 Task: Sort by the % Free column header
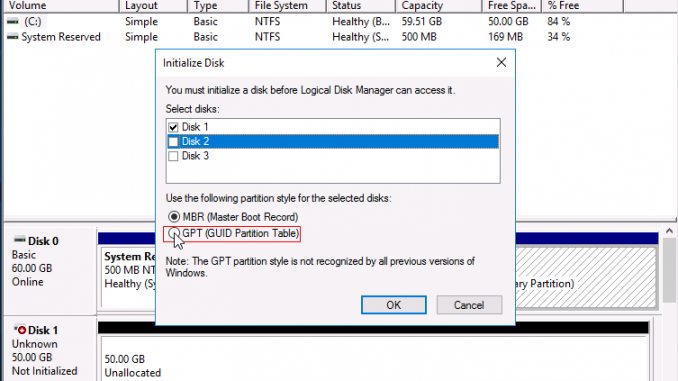tap(583, 6)
